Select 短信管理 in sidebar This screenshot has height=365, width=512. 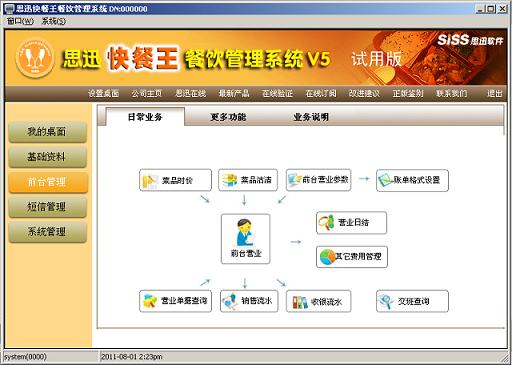(x=47, y=207)
